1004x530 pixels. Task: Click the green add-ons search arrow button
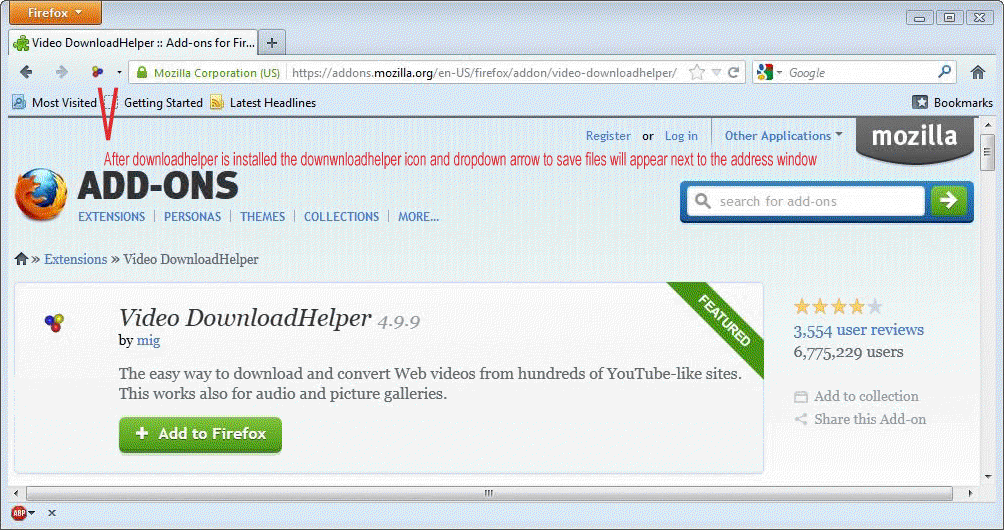[948, 201]
